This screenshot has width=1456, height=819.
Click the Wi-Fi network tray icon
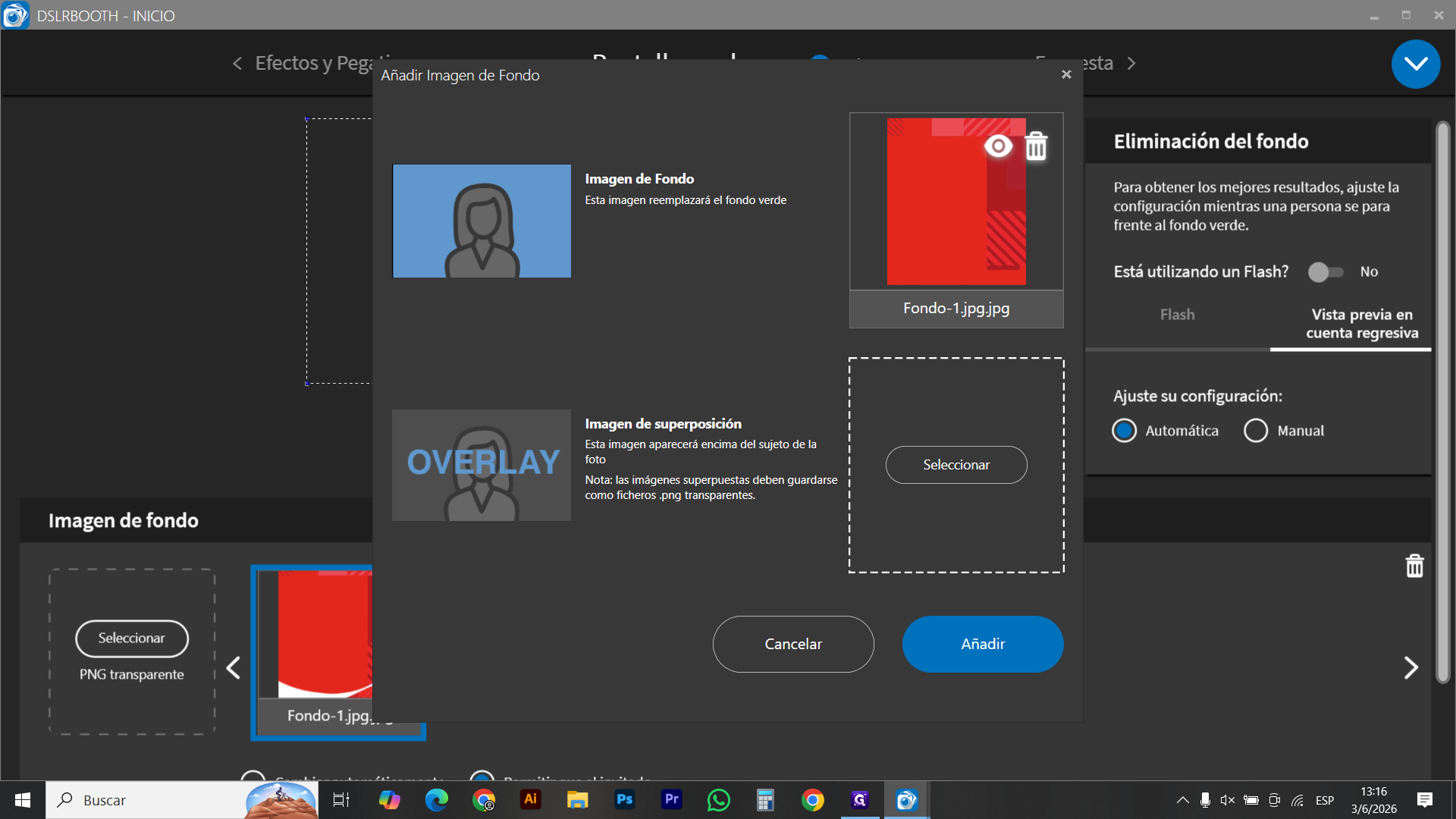pyautogui.click(x=1298, y=800)
